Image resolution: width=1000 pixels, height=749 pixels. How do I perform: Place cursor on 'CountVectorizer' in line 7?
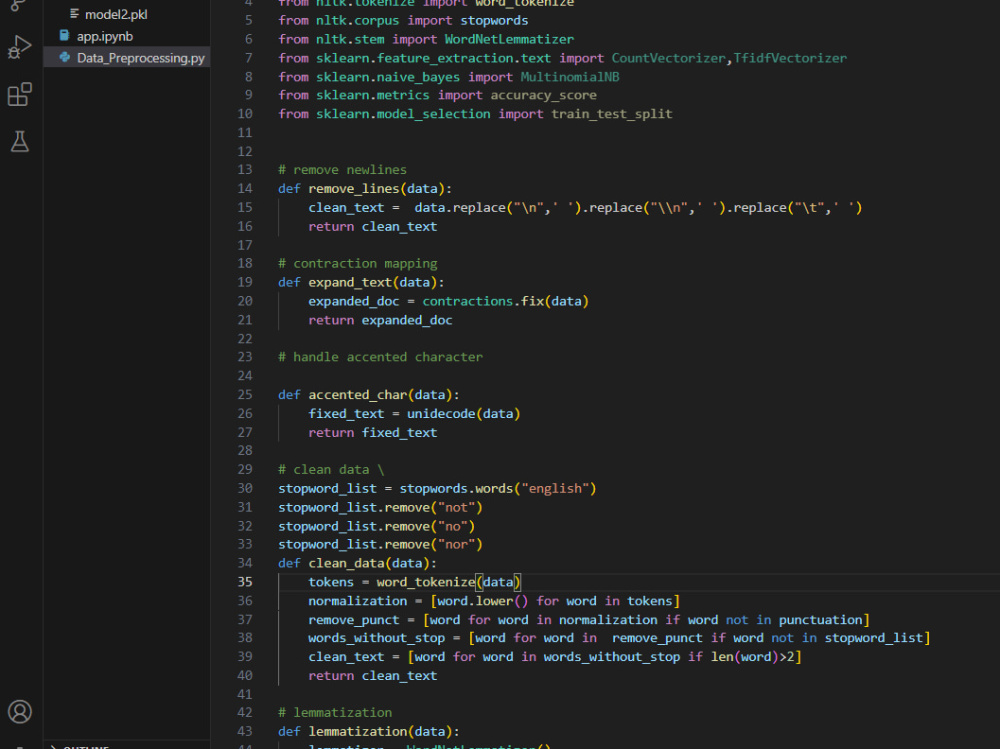pyautogui.click(x=668, y=58)
